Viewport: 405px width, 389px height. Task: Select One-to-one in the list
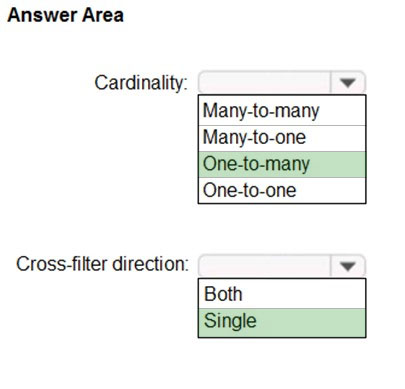(282, 190)
